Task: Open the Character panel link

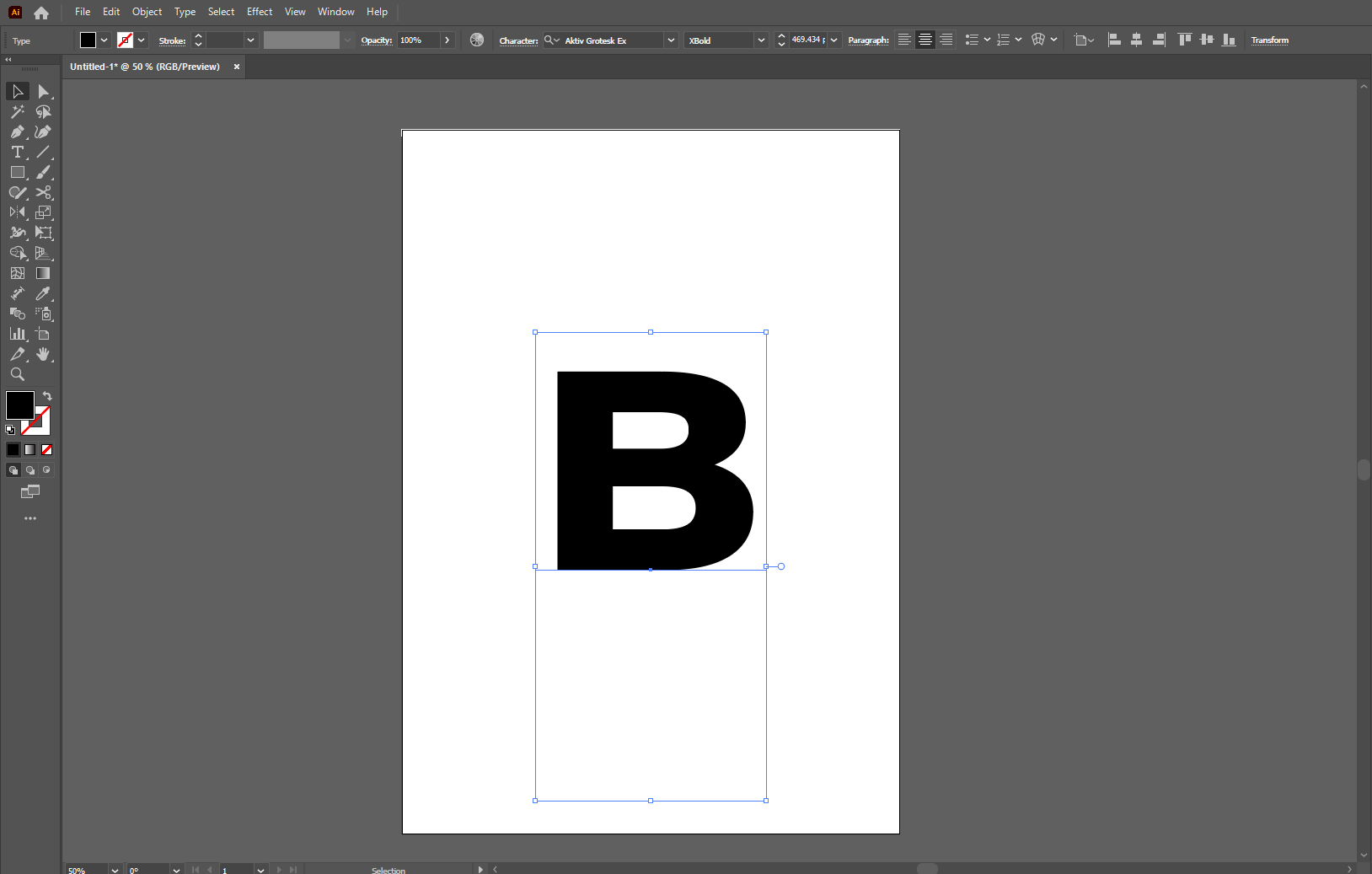Action: pos(518,40)
